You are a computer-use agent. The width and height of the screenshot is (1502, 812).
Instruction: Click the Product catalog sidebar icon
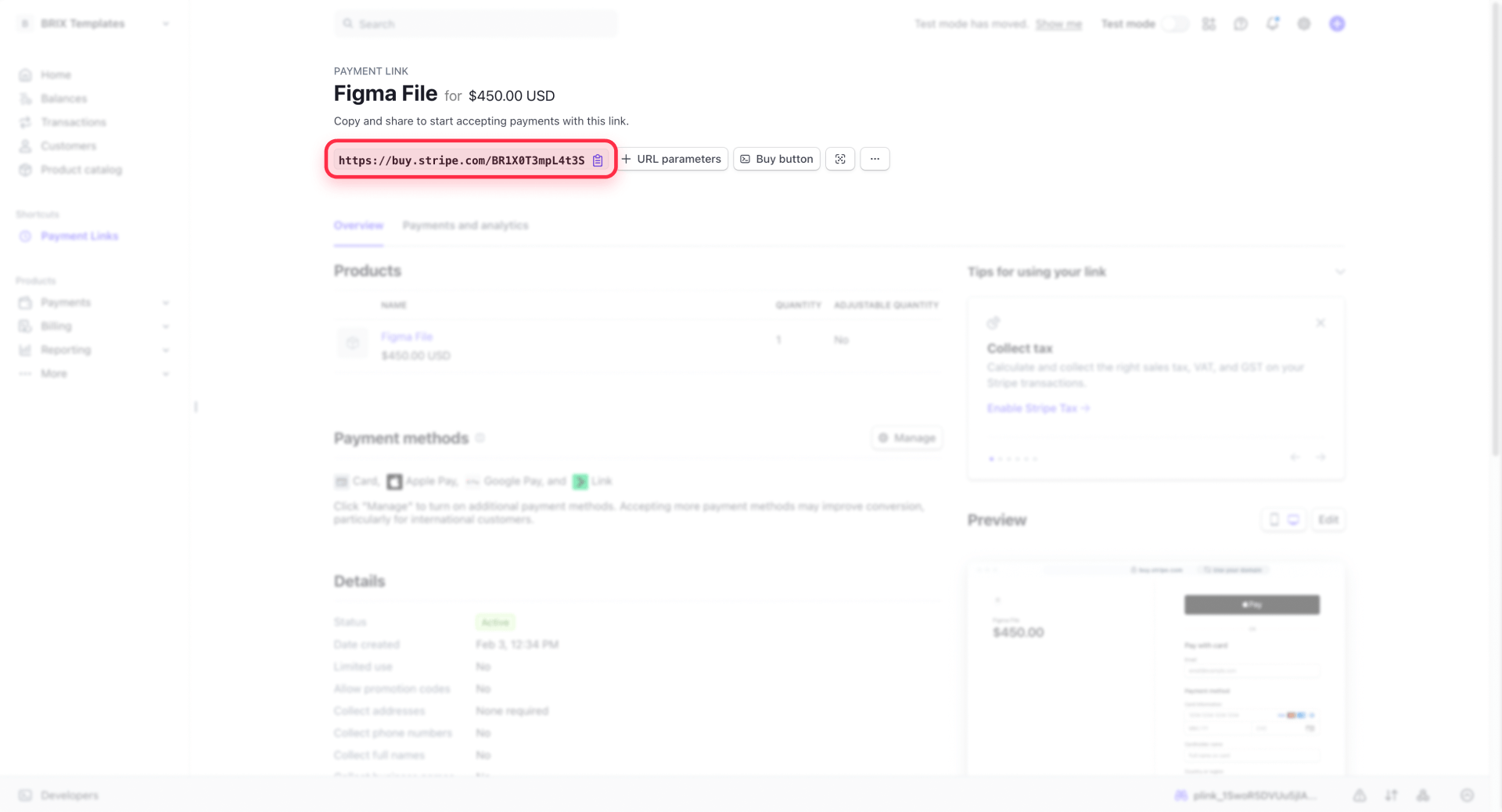click(x=25, y=170)
